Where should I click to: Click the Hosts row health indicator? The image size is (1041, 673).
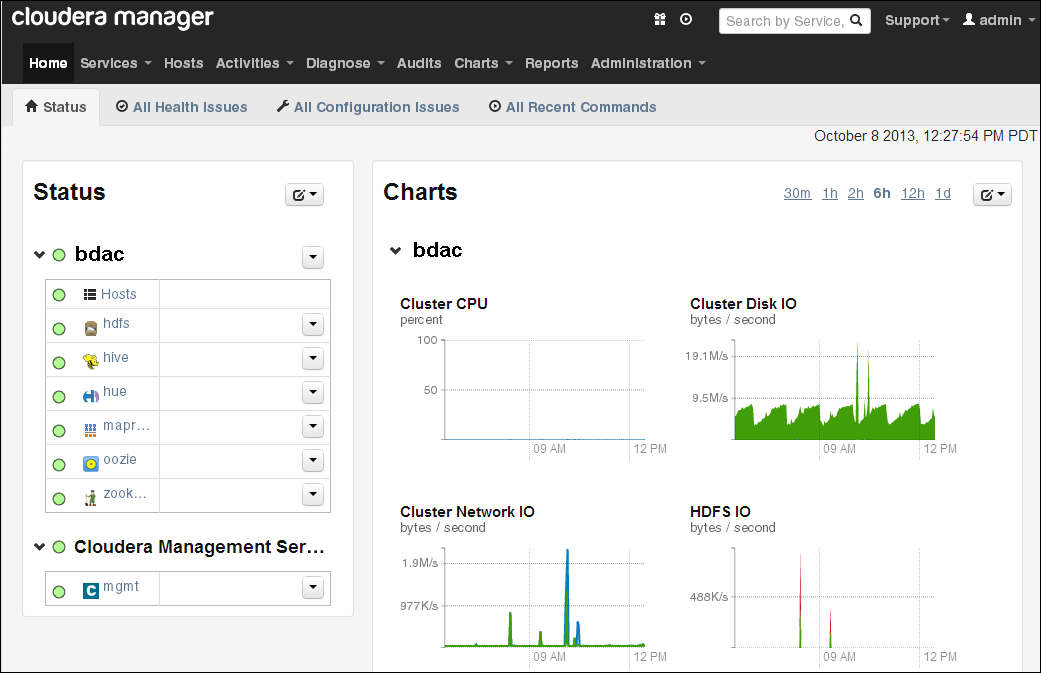(59, 295)
